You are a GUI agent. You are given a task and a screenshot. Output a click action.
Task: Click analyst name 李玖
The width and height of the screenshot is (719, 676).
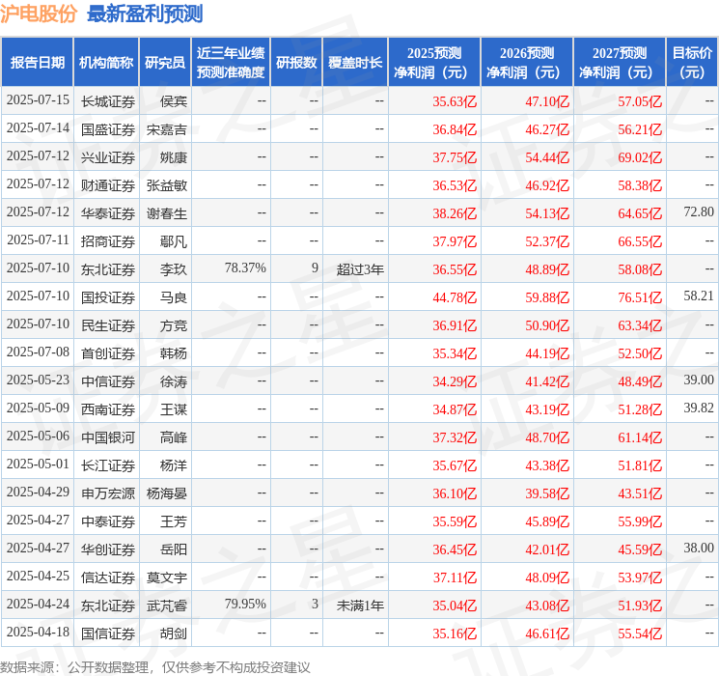pos(173,269)
